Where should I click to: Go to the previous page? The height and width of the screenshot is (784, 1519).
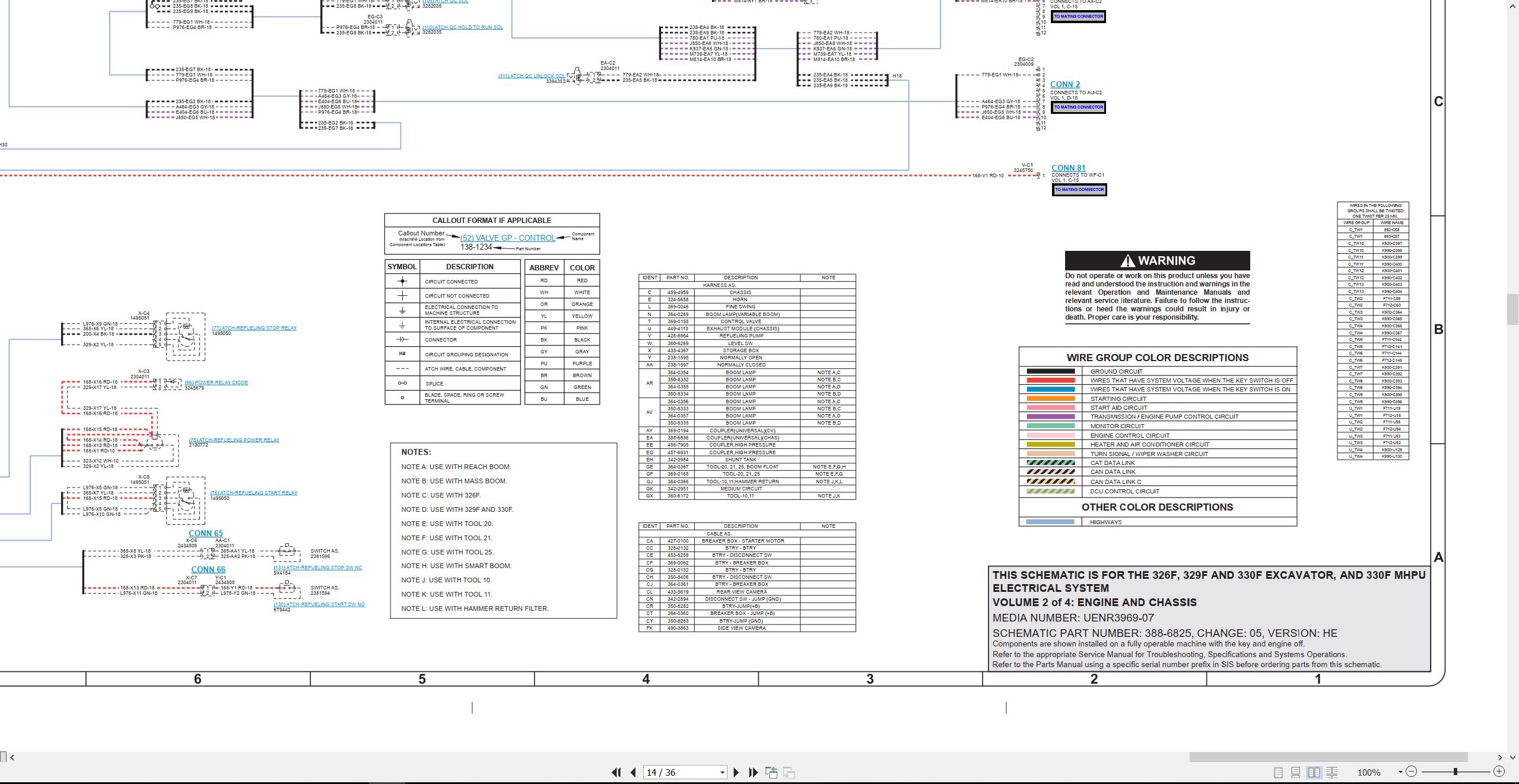[633, 772]
